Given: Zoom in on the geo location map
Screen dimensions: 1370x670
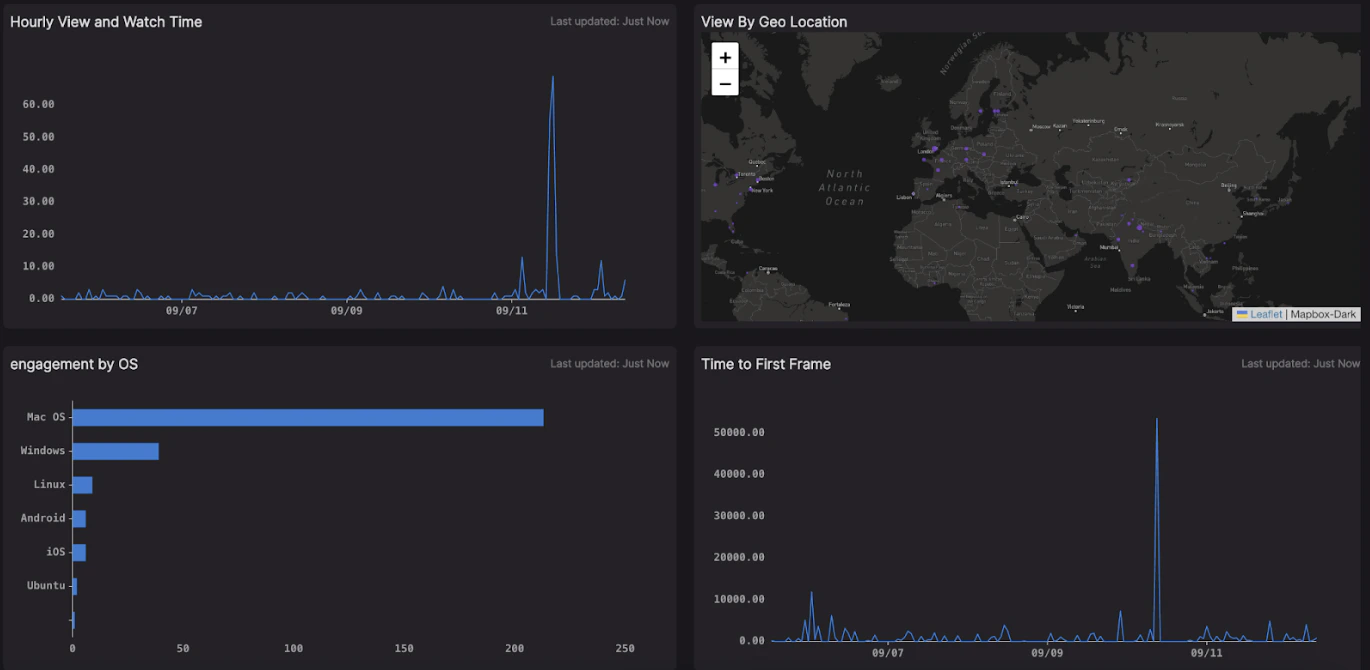Looking at the screenshot, I should (x=725, y=57).
